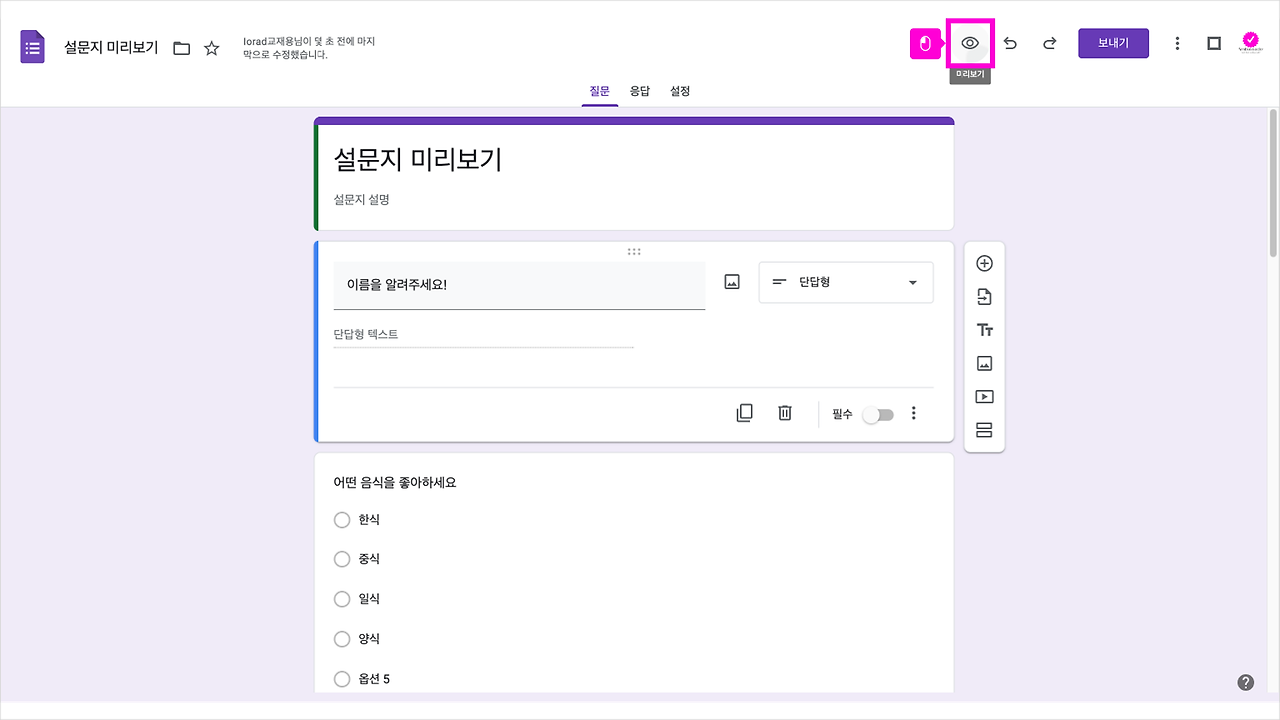Open the 설정 tab
The height and width of the screenshot is (720, 1280).
[680, 90]
